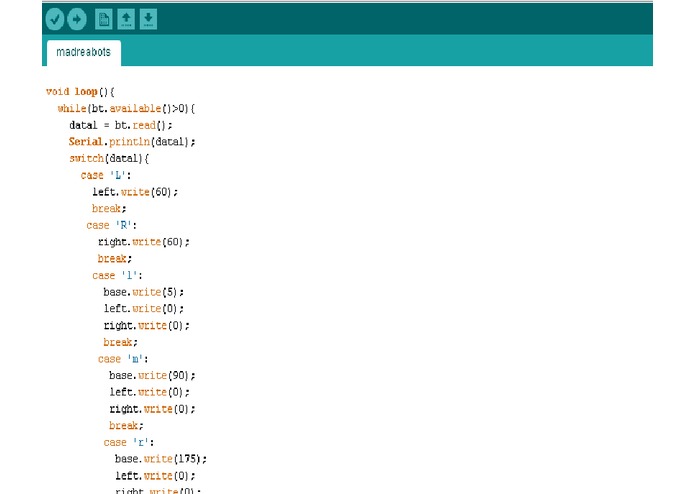
Task: Click the 'base.write(90);' line
Action: point(152,376)
